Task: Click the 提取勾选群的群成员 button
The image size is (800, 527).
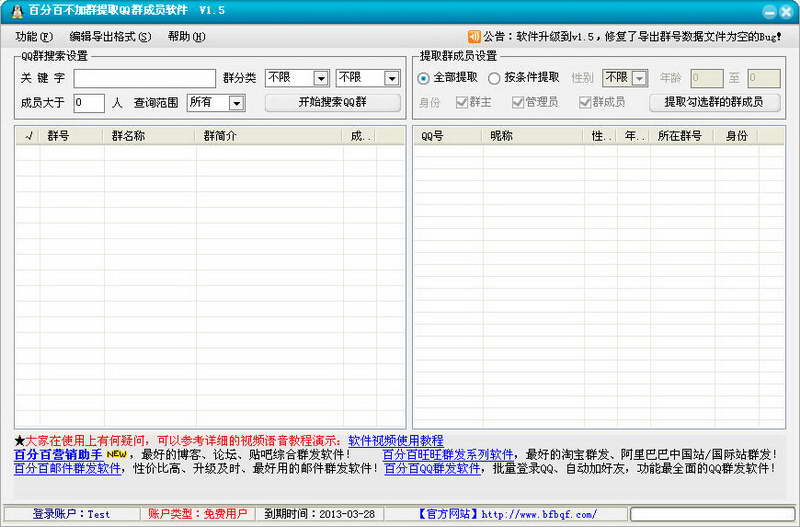Action: (714, 103)
